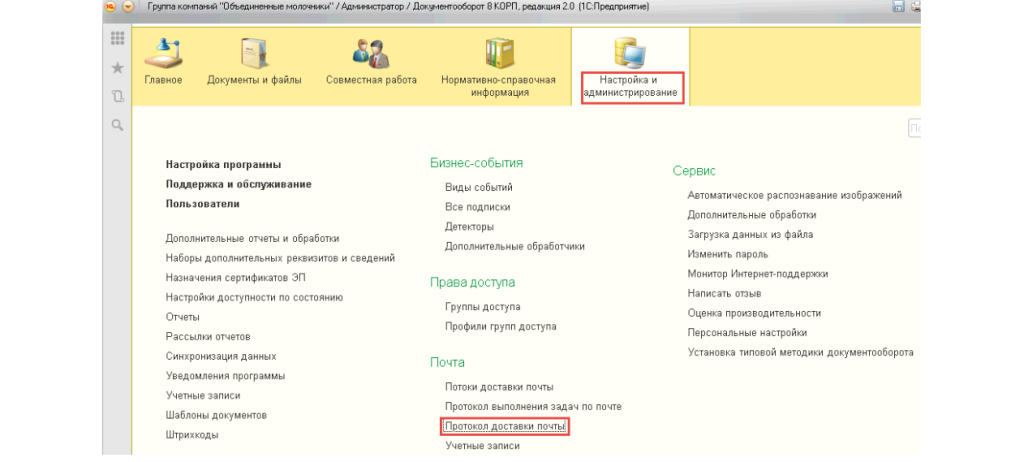Screen dimensions: 1024x462
Task: Open main menu dropdown arrow in title bar
Action: point(128,7)
